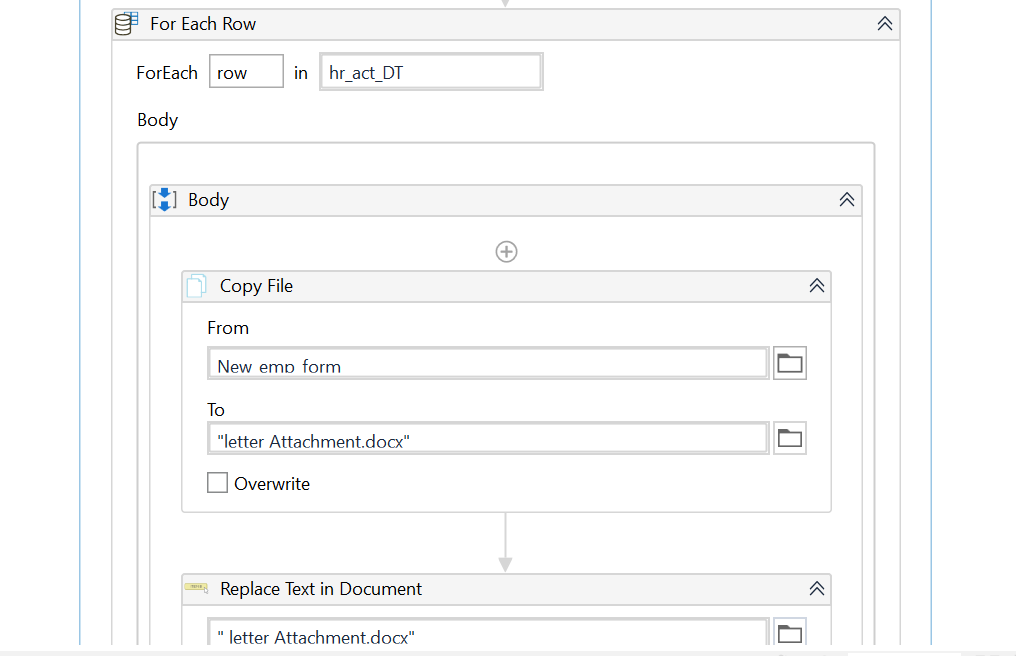1016x656 pixels.
Task: Collapse the Replace Text in Document activity
Action: click(x=817, y=589)
